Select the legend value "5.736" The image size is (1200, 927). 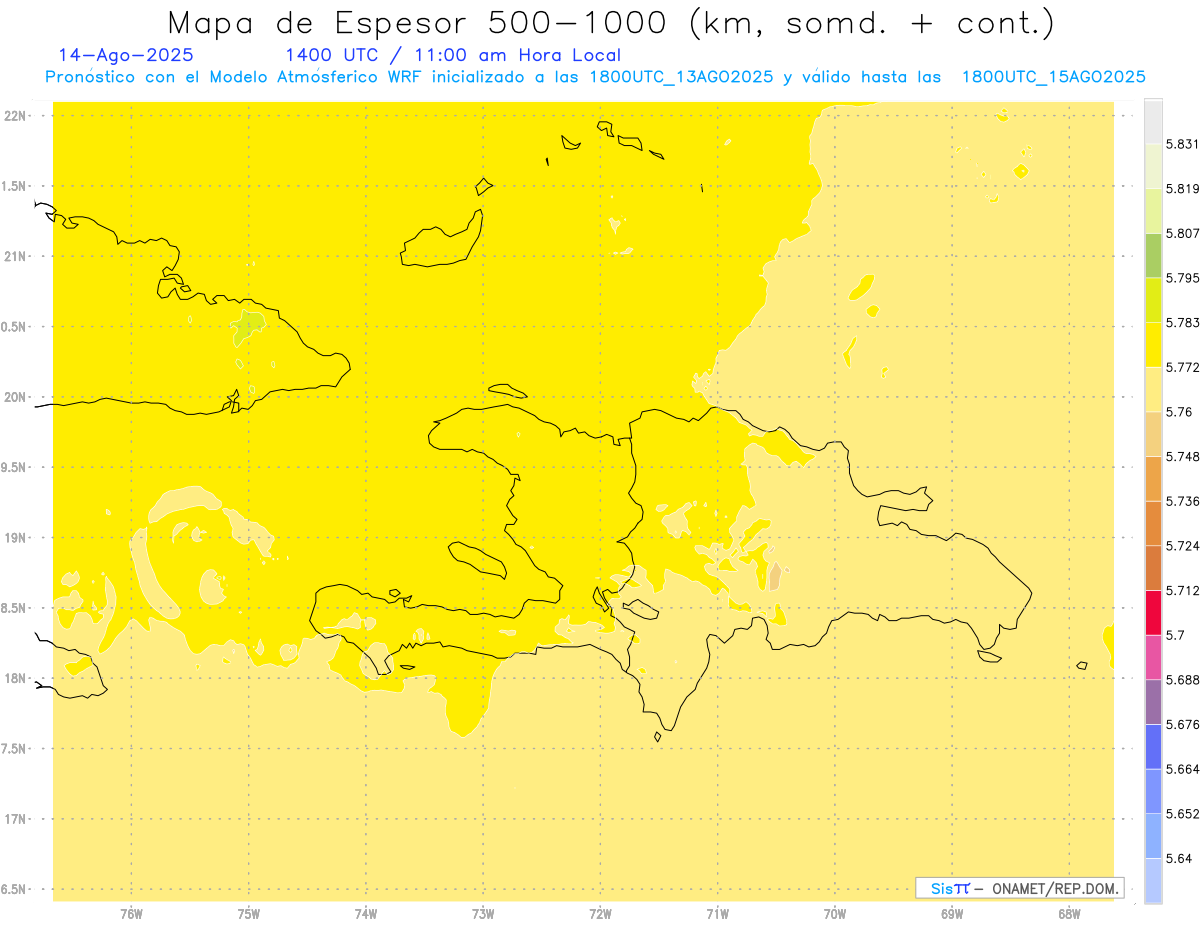coord(1182,501)
